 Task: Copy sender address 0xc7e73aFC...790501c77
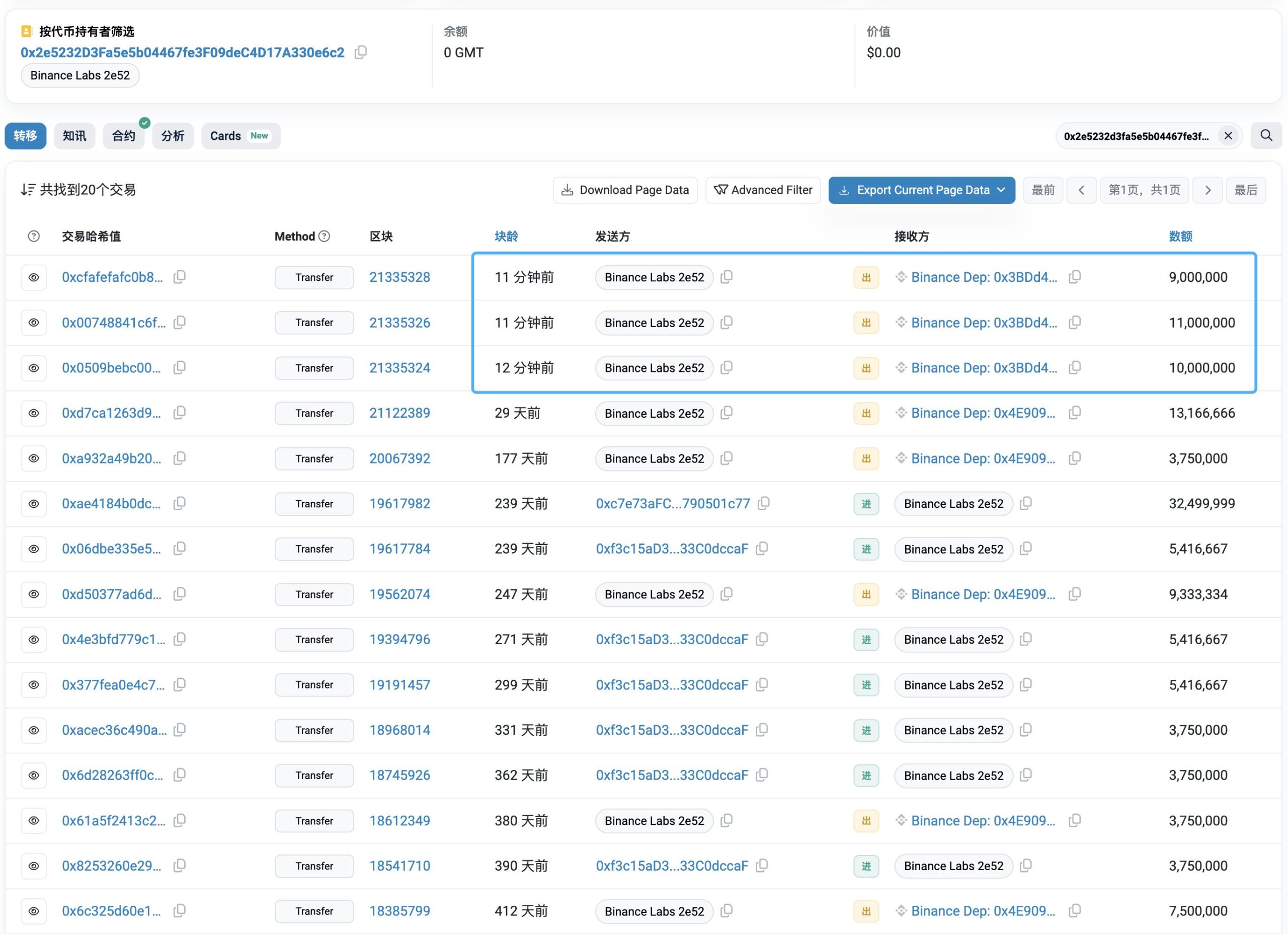tap(764, 503)
